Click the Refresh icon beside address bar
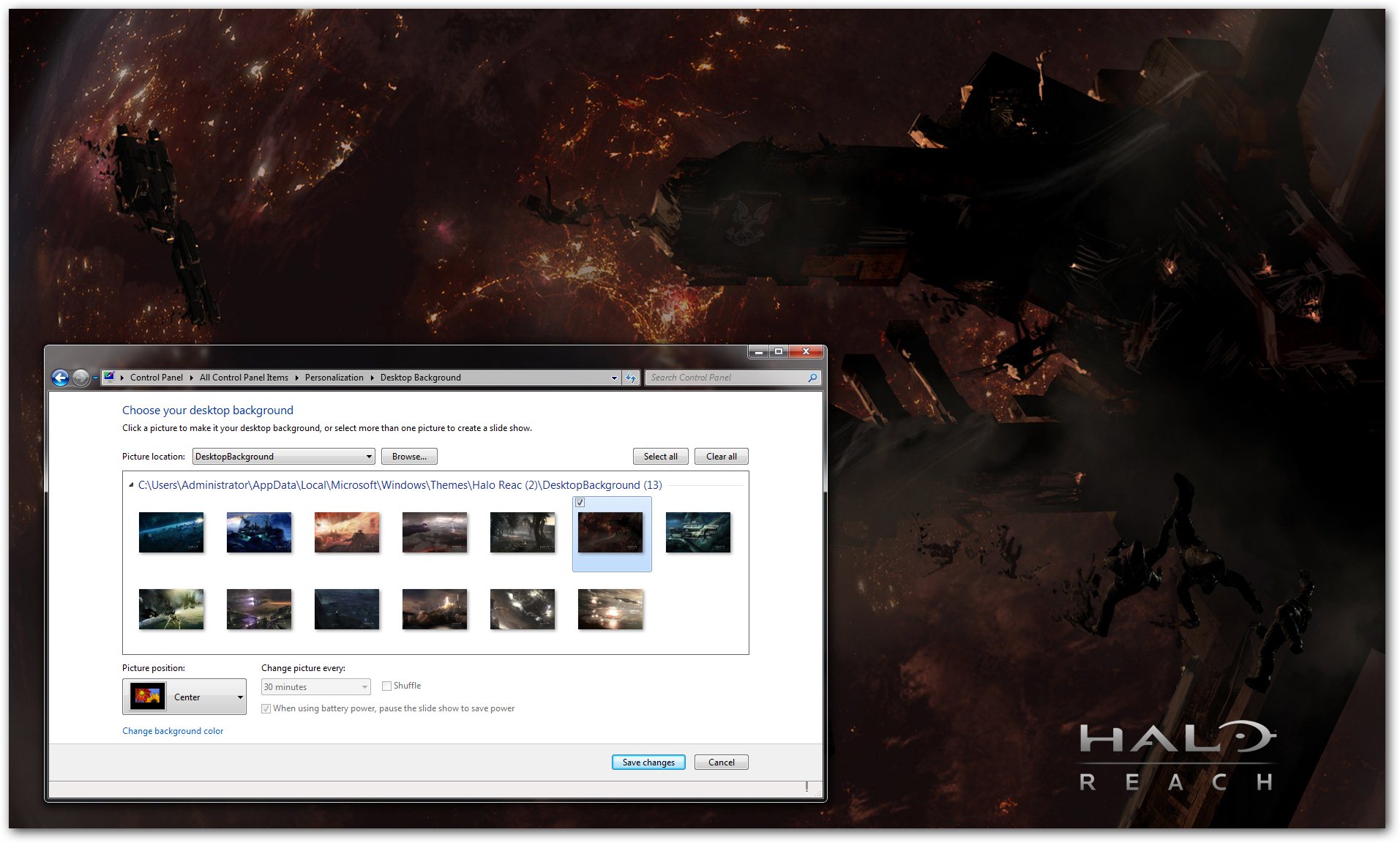The image size is (1400, 843). click(x=631, y=378)
